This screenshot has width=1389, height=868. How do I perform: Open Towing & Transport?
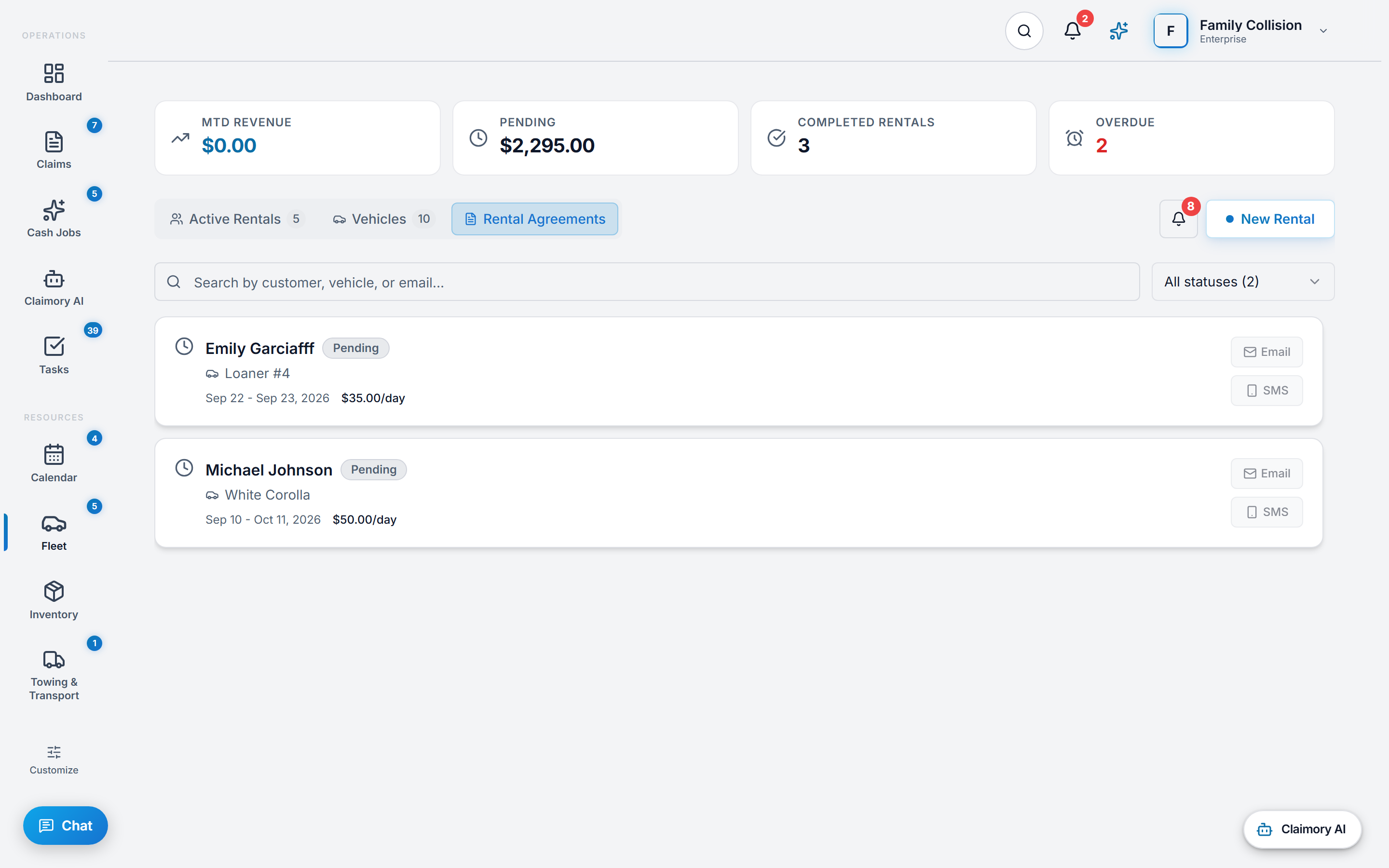[54, 676]
